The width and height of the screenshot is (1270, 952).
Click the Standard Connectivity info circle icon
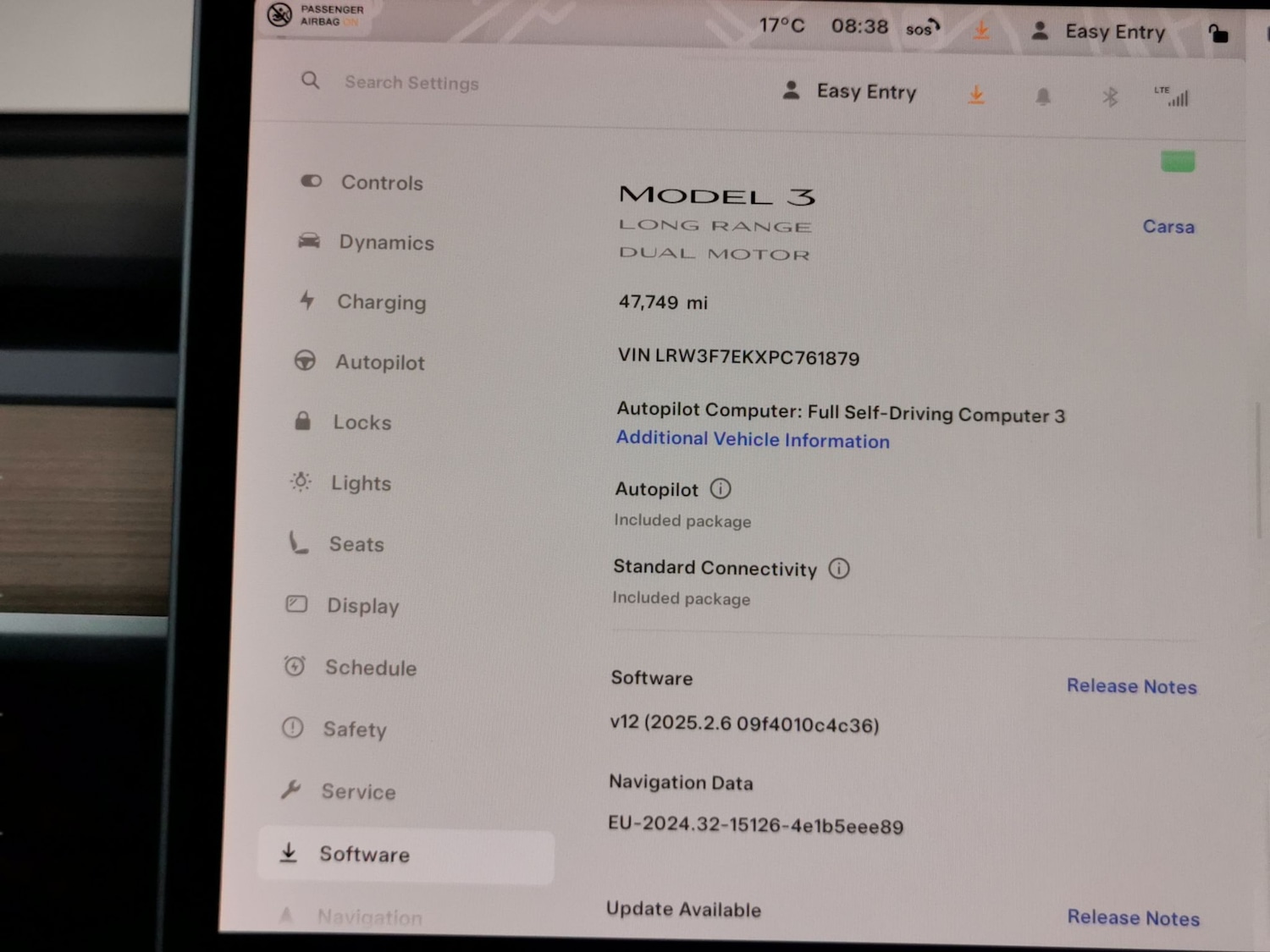click(x=839, y=569)
